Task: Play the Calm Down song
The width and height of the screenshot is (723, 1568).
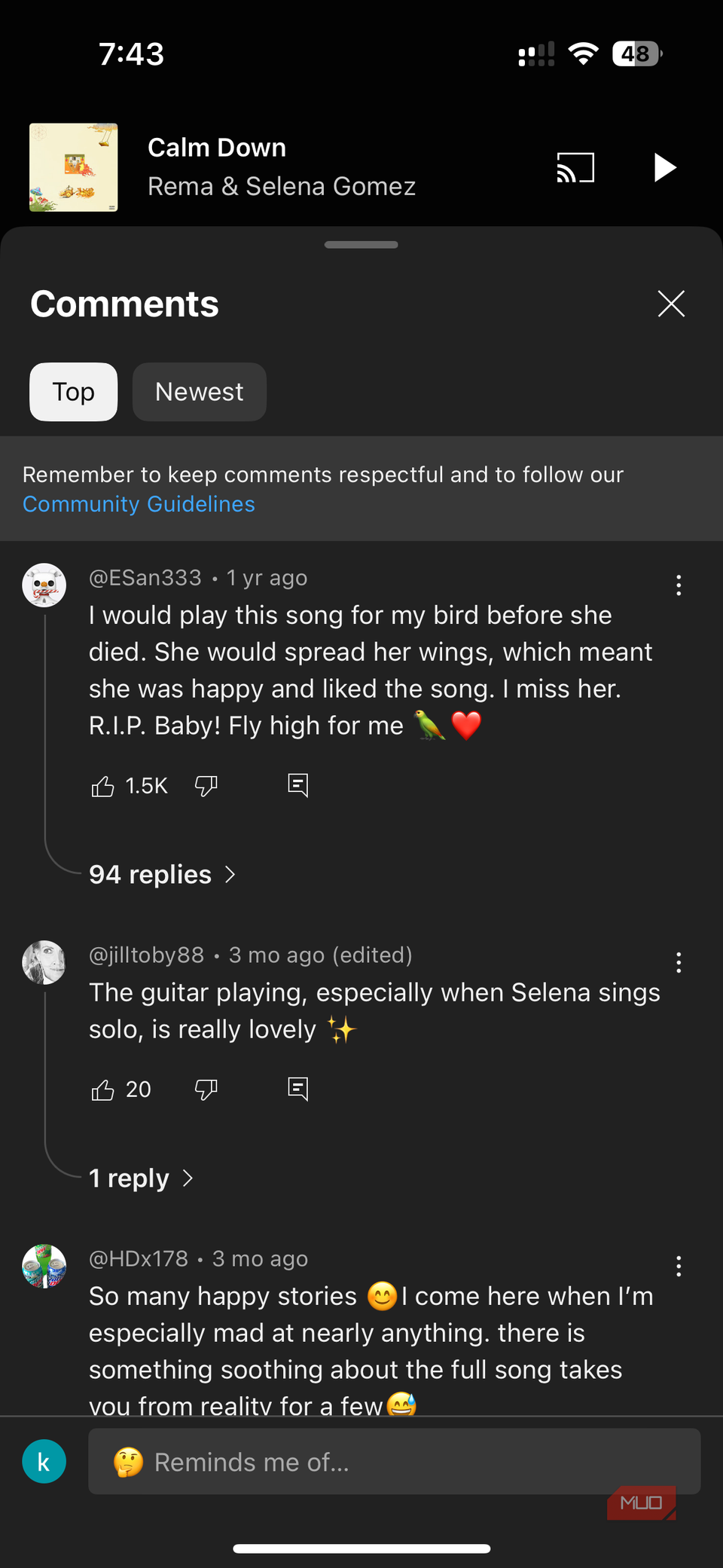Action: (664, 167)
